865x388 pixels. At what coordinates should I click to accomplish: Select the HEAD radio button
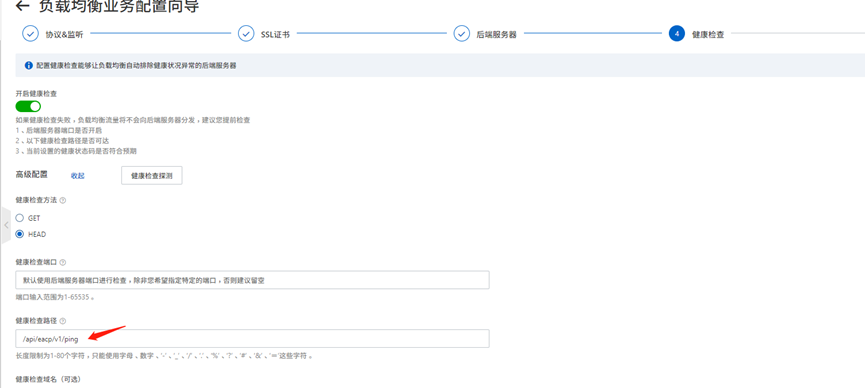click(20, 234)
